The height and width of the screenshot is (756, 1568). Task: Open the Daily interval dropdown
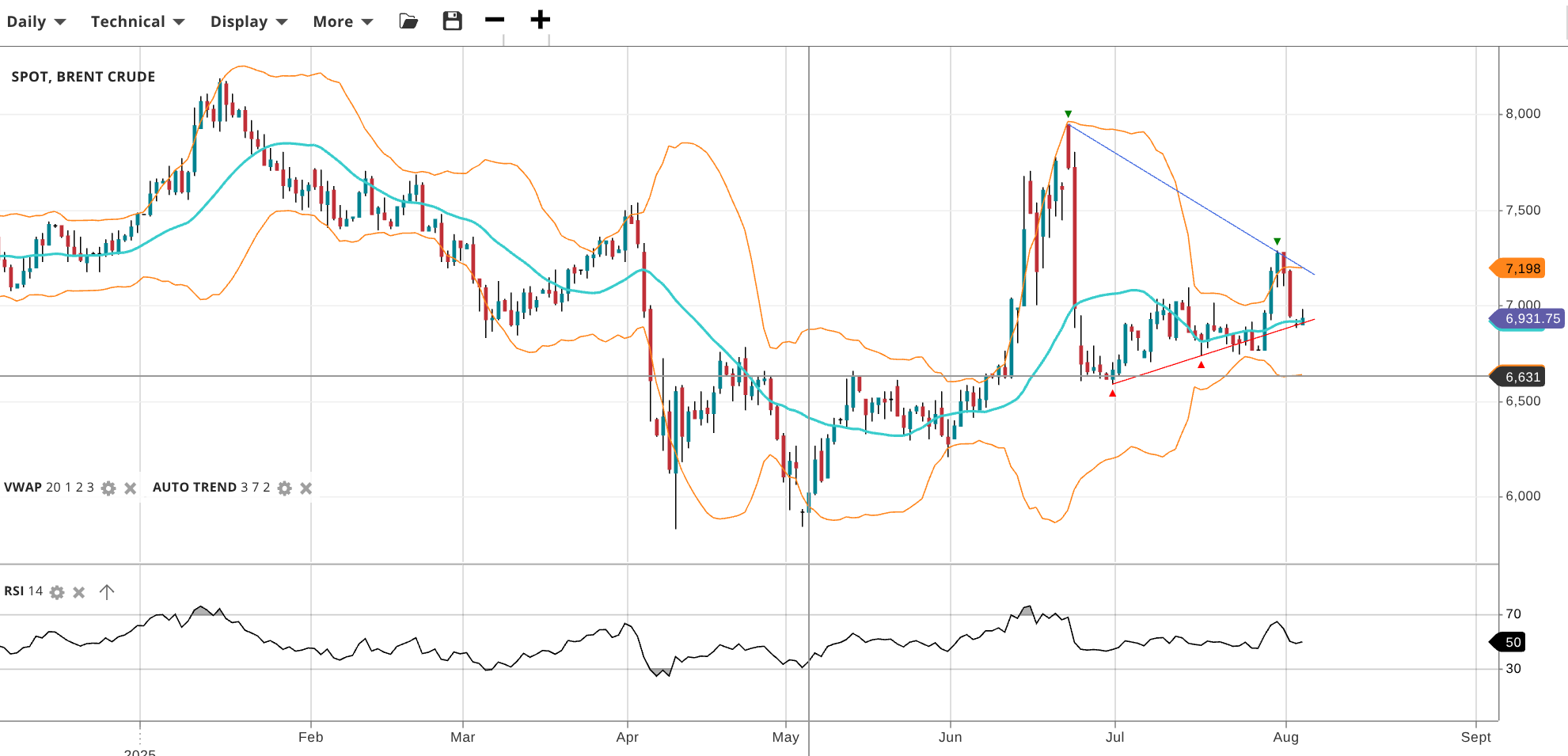36,21
